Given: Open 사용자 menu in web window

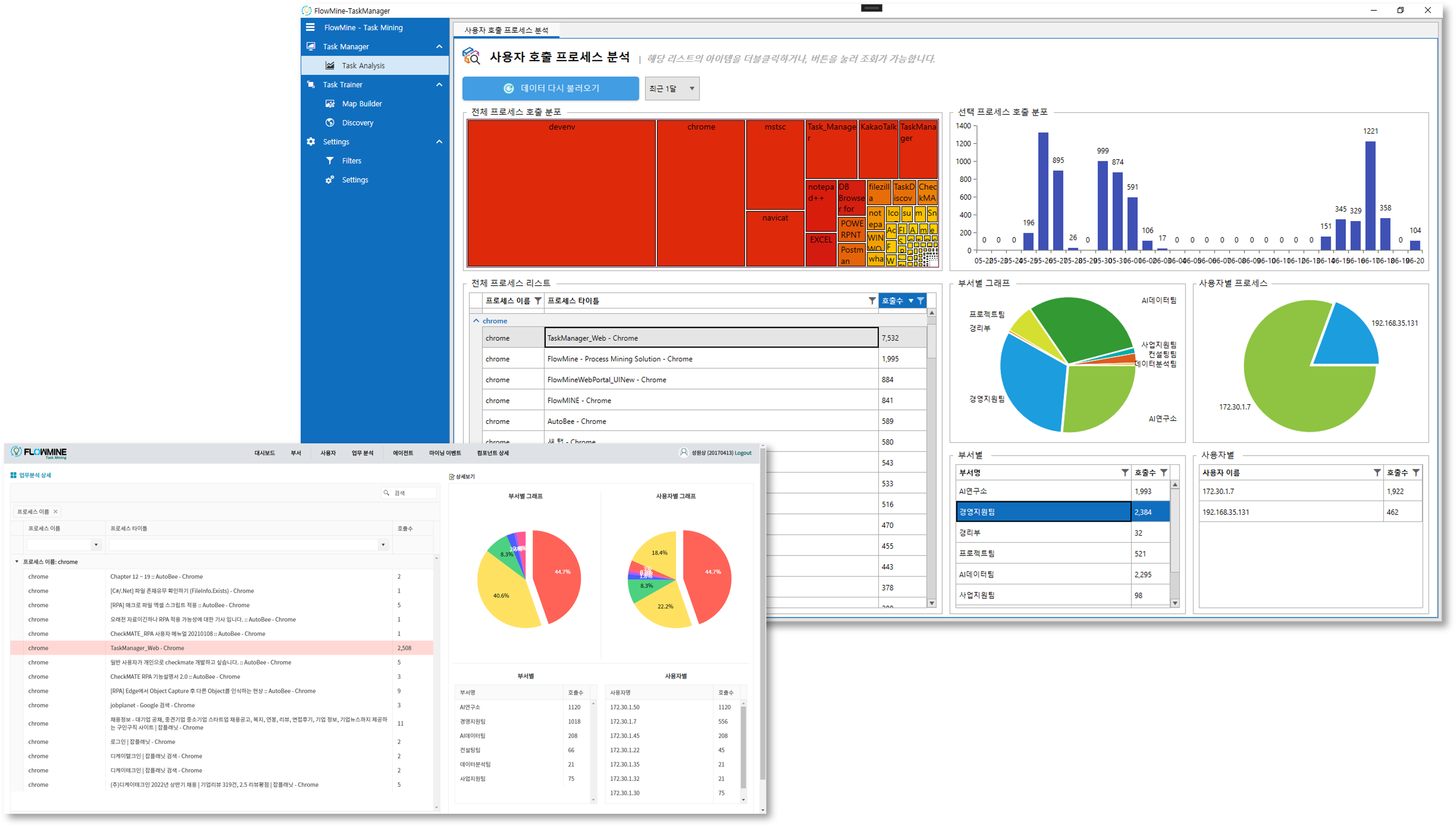Looking at the screenshot, I should 328,453.
